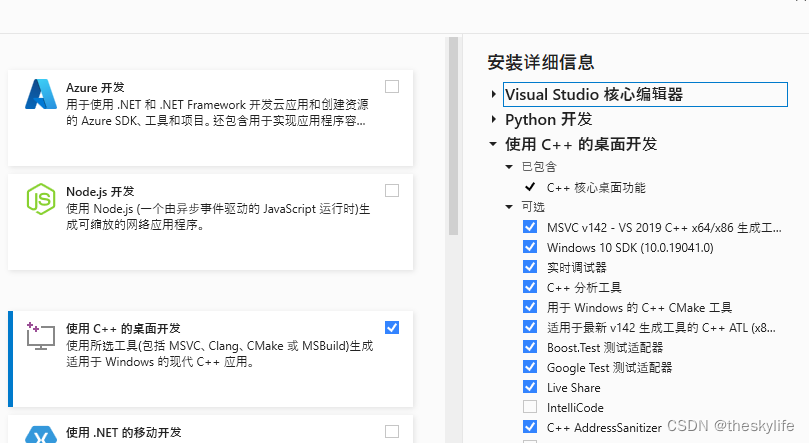
Task: Uncheck 用于 Windows 的 C++ CMake 工具
Action: point(530,307)
